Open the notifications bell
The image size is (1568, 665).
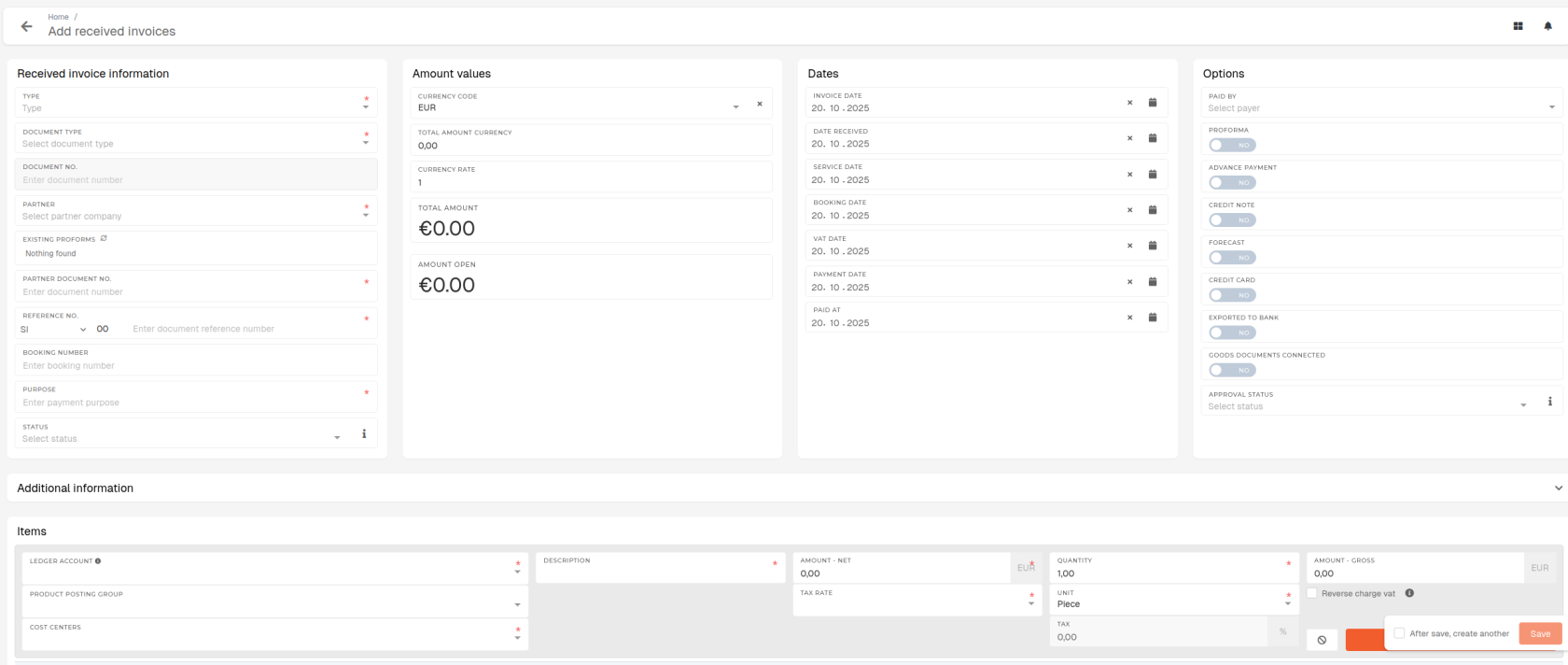pos(1547,26)
